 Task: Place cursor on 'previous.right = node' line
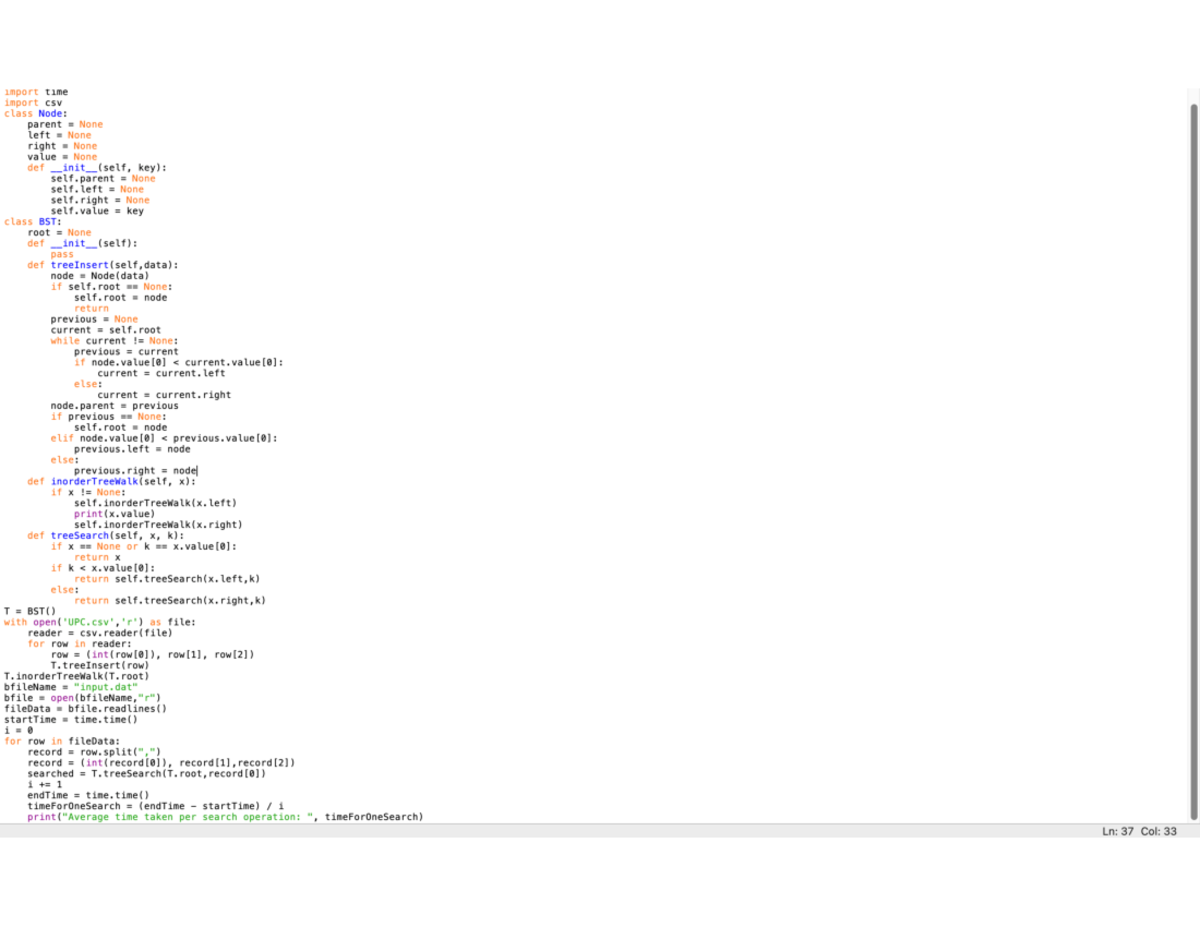pyautogui.click(x=135, y=470)
